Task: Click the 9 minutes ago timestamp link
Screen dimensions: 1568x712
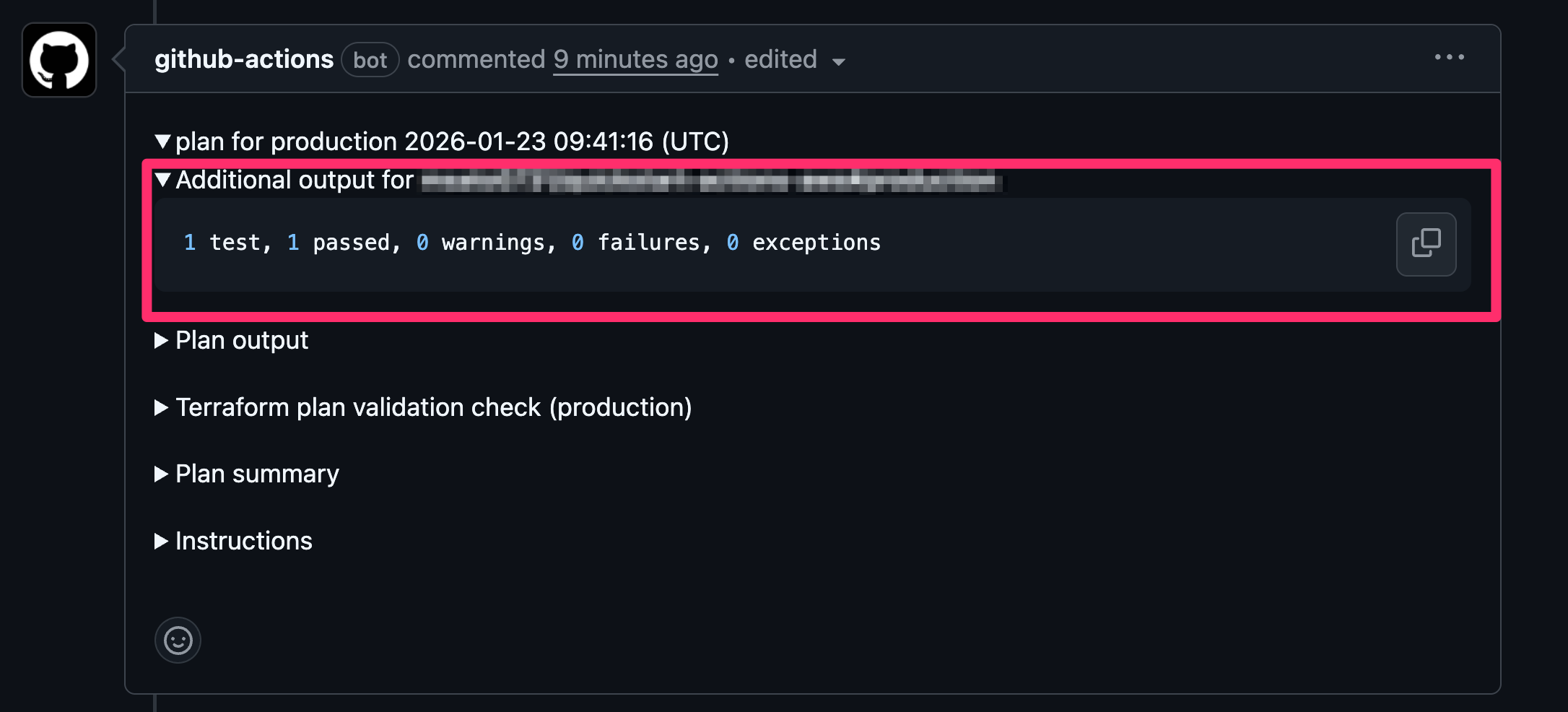Action: (x=635, y=59)
